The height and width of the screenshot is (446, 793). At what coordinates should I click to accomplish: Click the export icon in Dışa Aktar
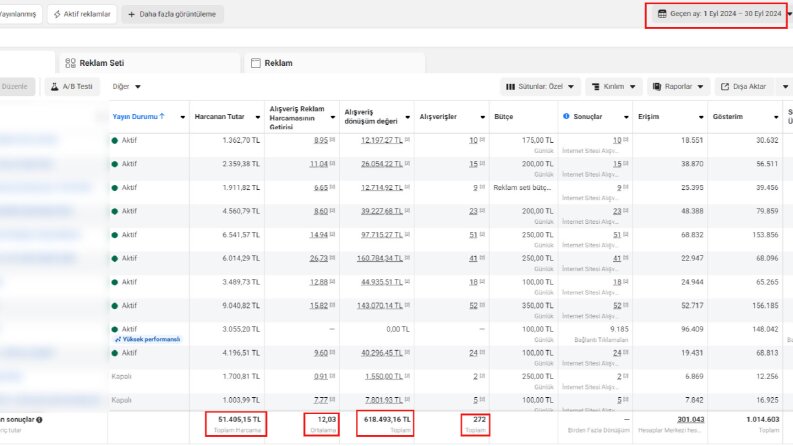click(x=725, y=86)
